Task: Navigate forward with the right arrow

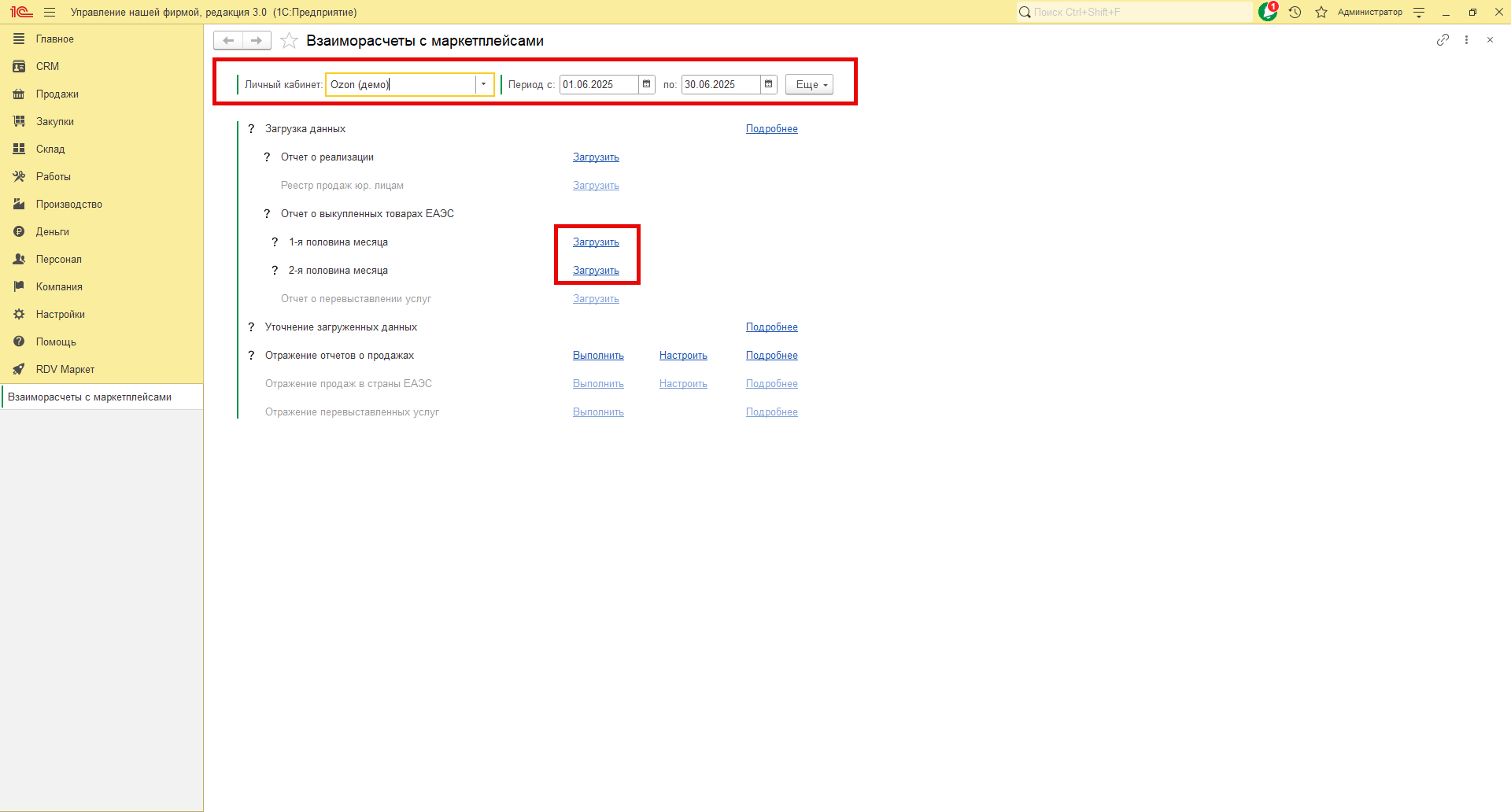Action: click(257, 40)
